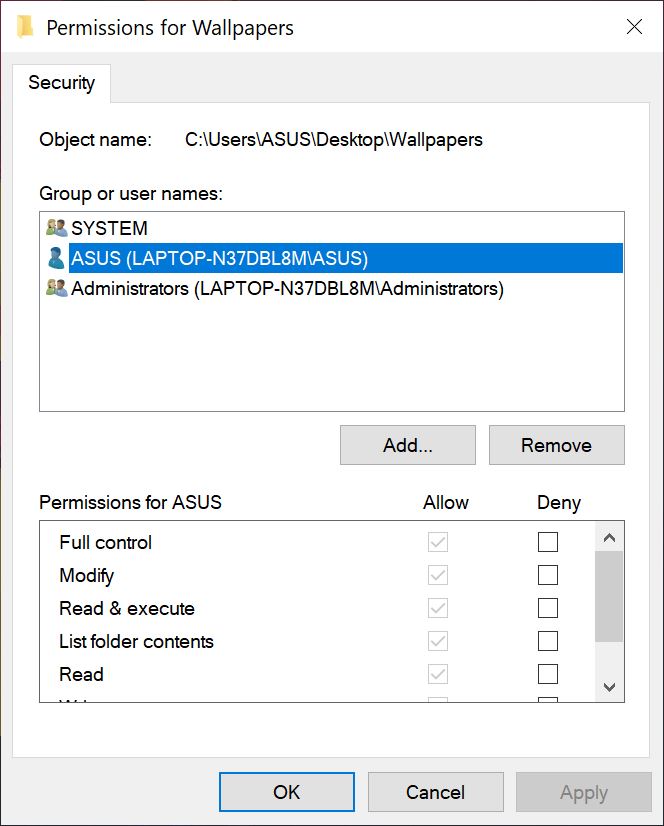664x826 pixels.
Task: Click the List folder contents label
Action: pos(136,641)
